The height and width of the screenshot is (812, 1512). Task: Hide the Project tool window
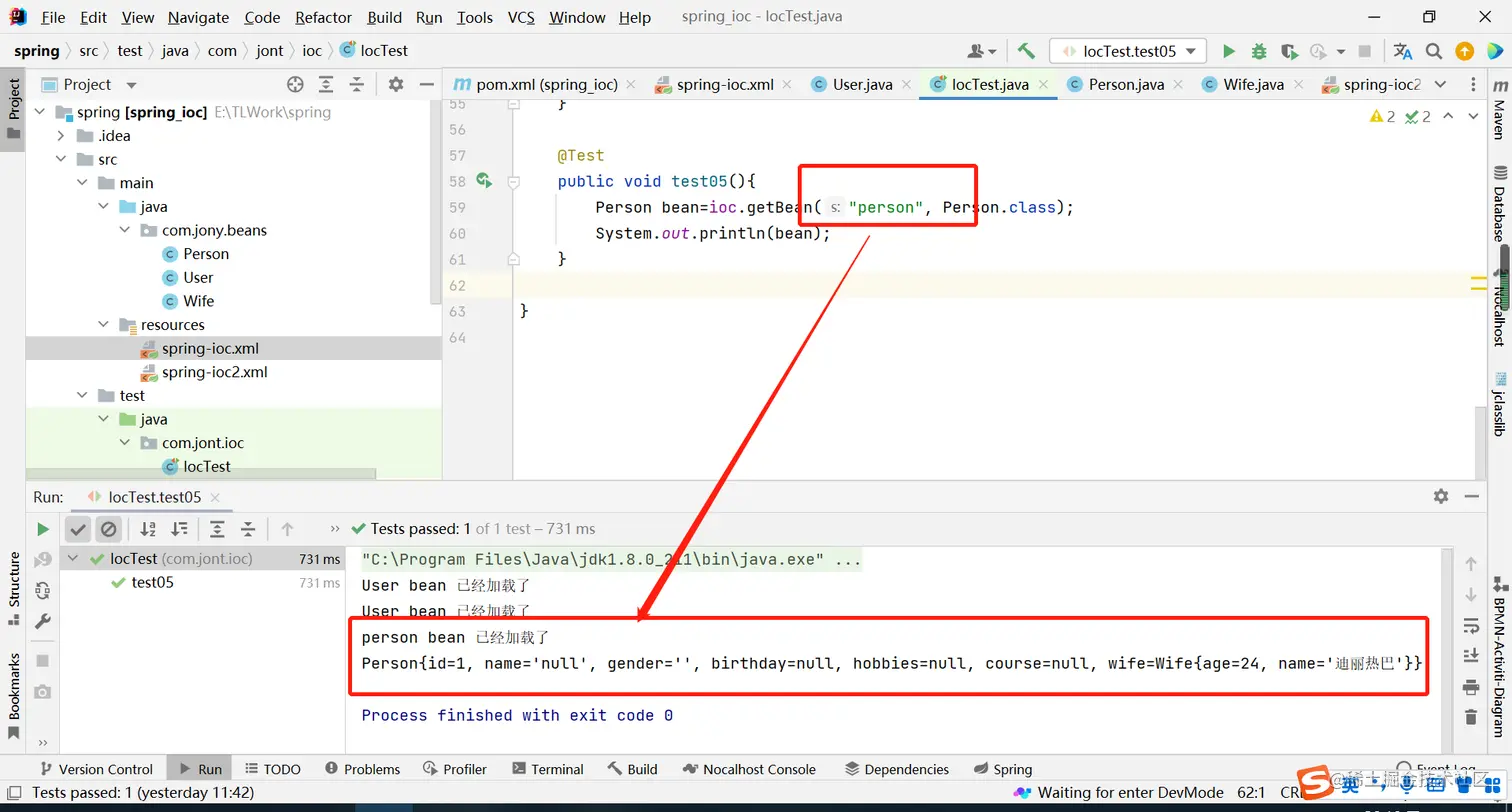[x=427, y=85]
